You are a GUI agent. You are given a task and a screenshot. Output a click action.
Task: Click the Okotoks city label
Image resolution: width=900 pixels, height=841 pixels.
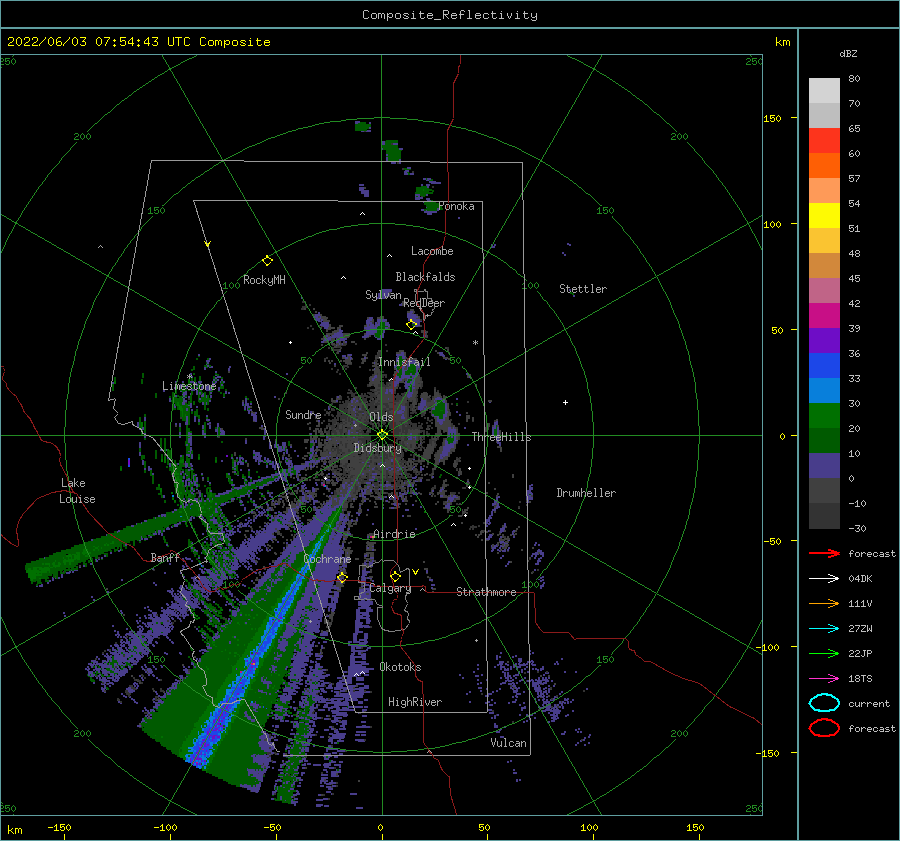(400, 667)
